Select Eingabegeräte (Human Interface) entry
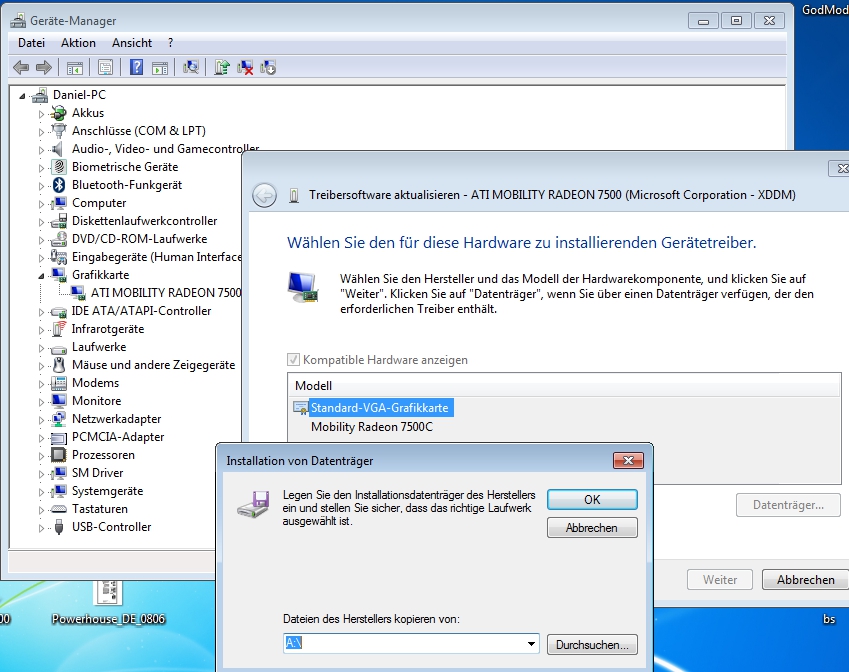The height and width of the screenshot is (672, 849). tap(156, 257)
